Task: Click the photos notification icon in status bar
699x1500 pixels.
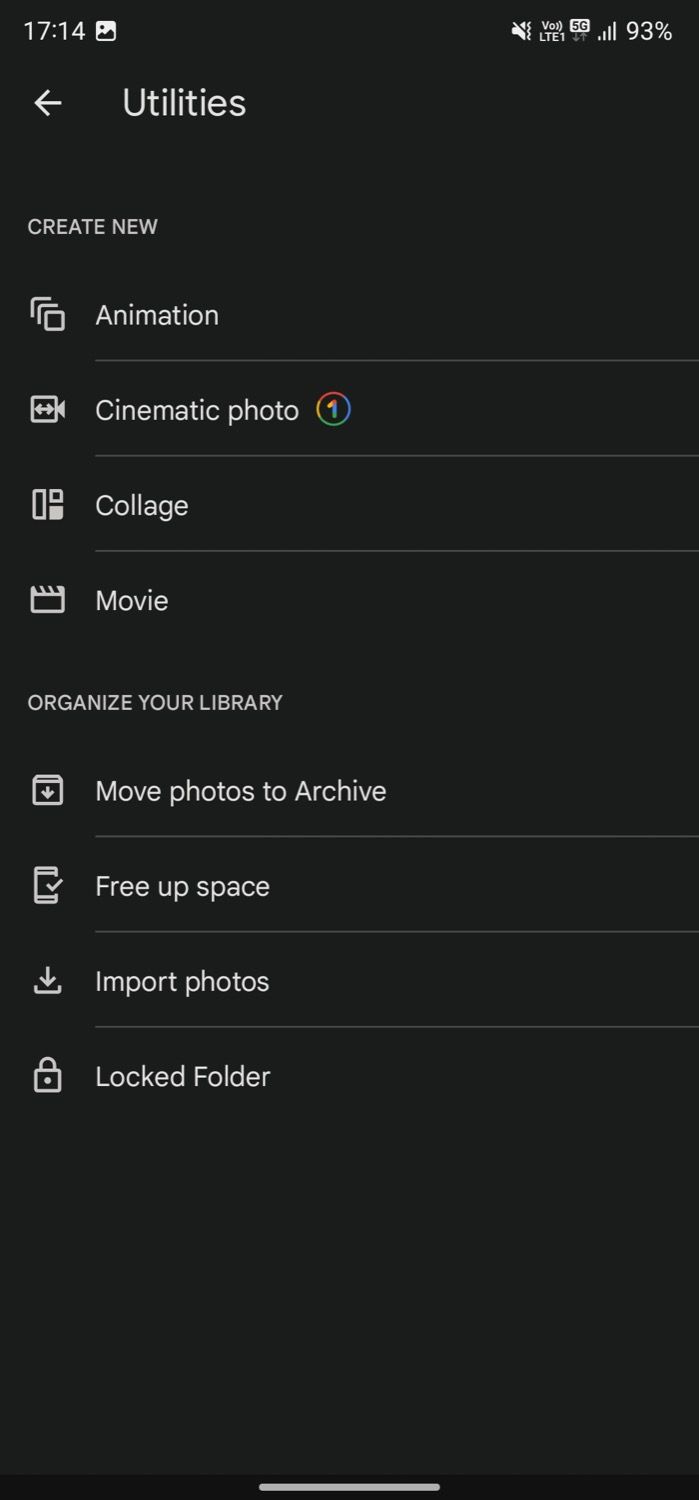Action: (x=107, y=31)
